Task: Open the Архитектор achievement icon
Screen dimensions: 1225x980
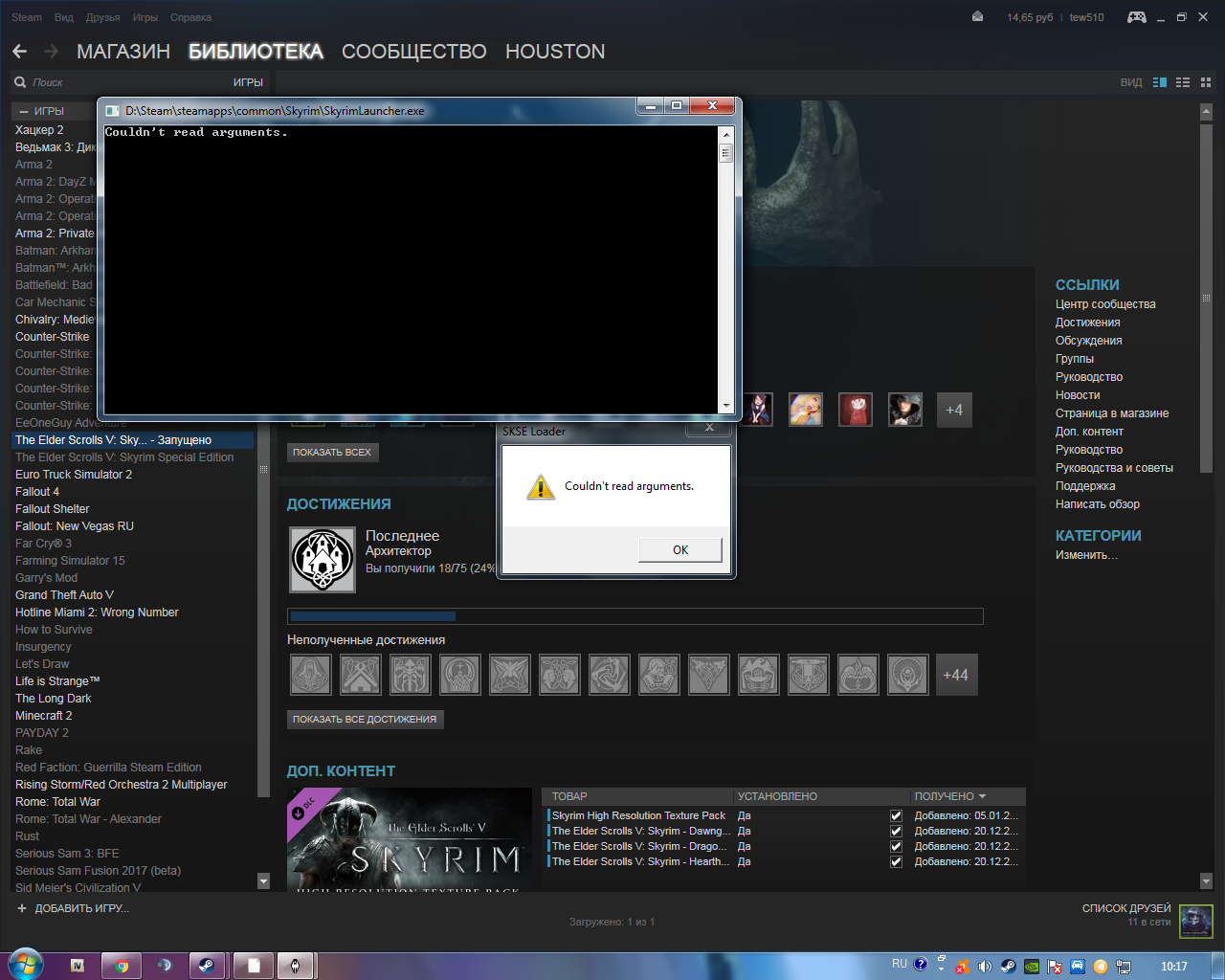Action: tap(323, 560)
